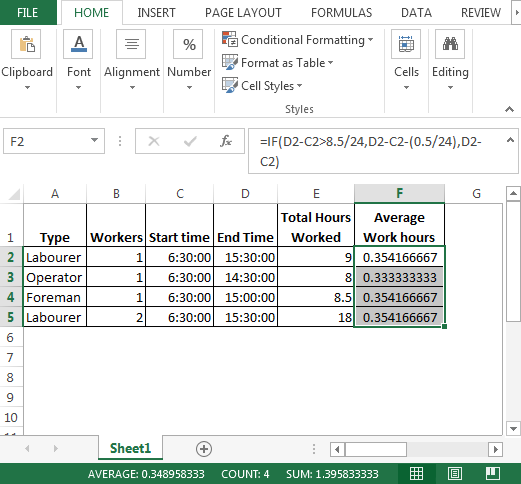The width and height of the screenshot is (521, 484).
Task: Switch to the REVIEW tab
Action: 481,13
